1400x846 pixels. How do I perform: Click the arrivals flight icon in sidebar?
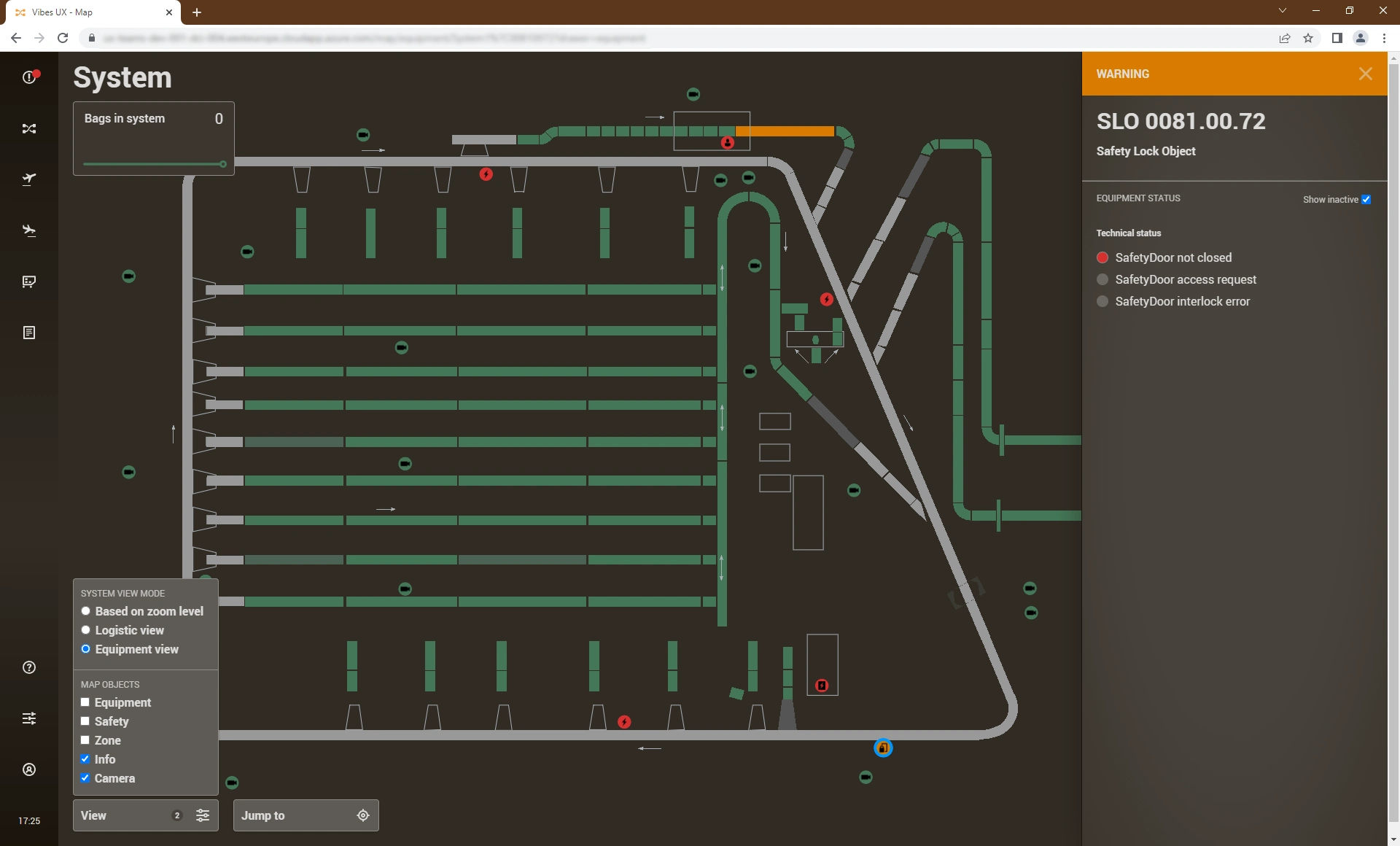(x=28, y=230)
